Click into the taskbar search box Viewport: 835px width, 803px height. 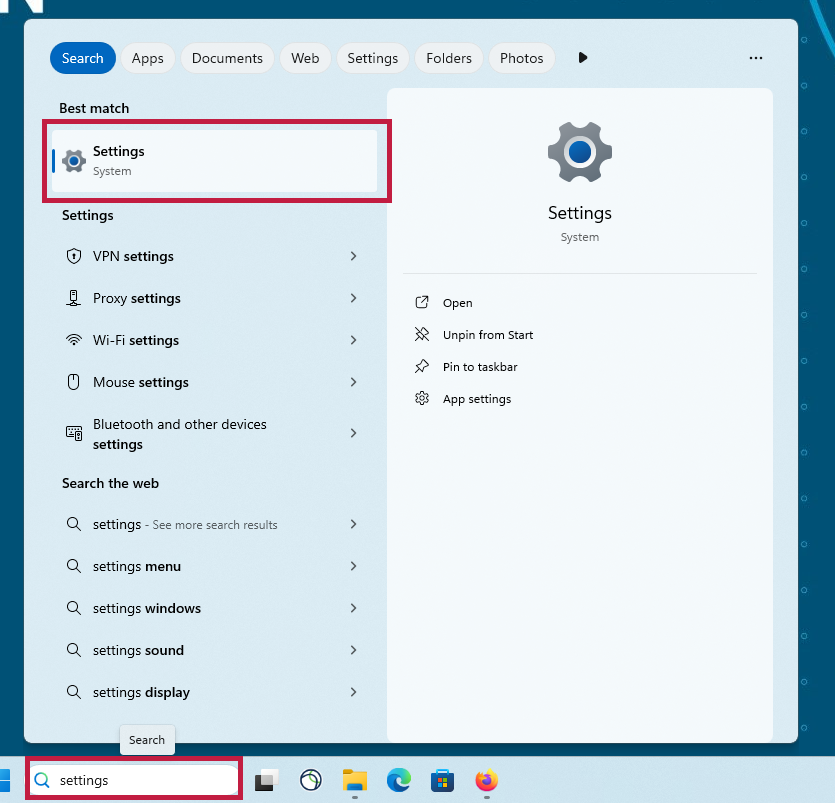[x=134, y=780]
